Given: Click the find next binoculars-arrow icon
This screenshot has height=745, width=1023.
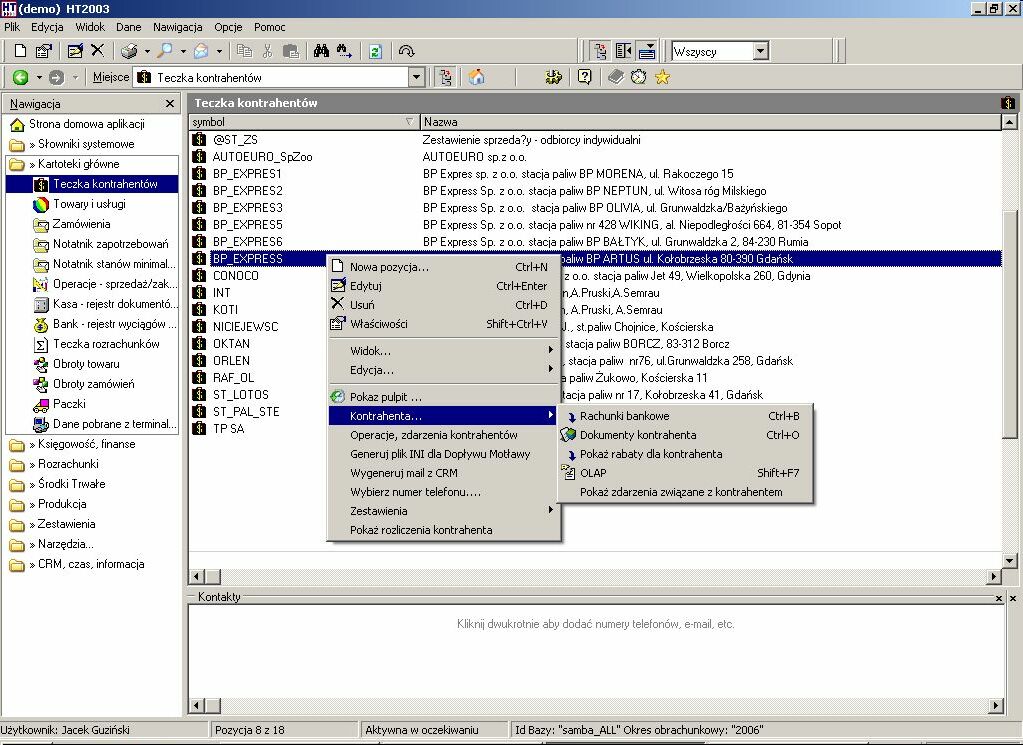Looking at the screenshot, I should 344,51.
